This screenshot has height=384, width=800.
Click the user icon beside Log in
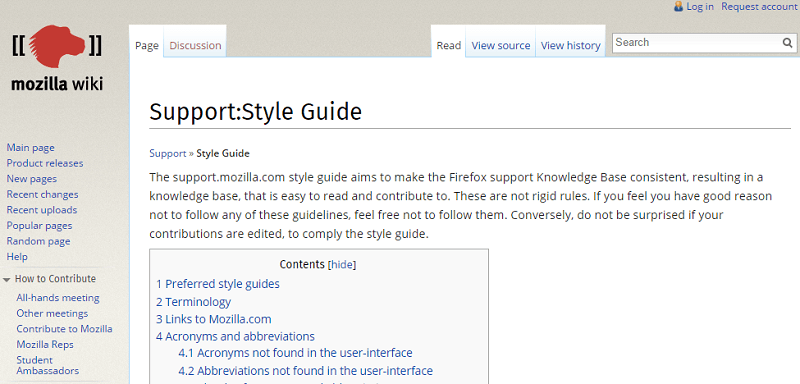pos(678,6)
